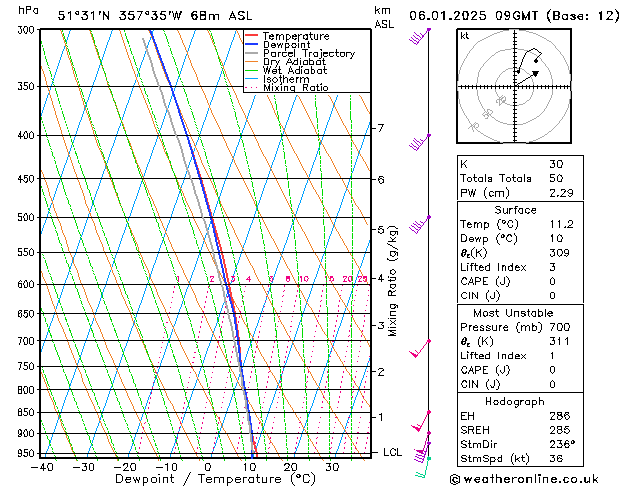Click Parcel Trajectory legend entry
629x486 pixels.
[x=308, y=53]
